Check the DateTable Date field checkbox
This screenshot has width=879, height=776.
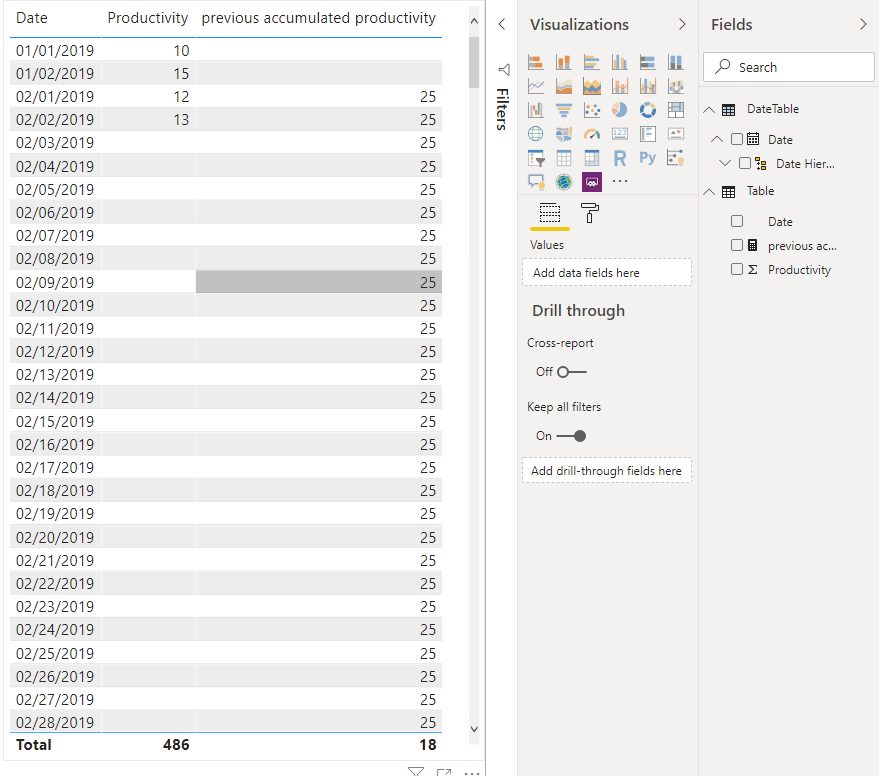(737, 139)
